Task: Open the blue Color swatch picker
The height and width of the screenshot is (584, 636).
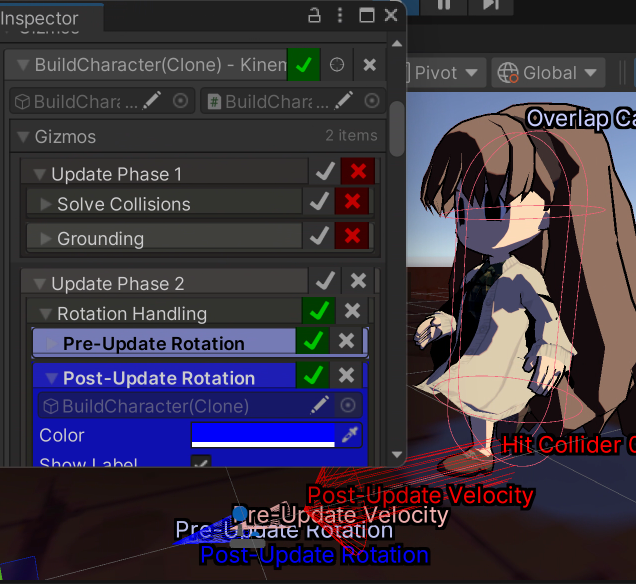Action: pos(263,435)
